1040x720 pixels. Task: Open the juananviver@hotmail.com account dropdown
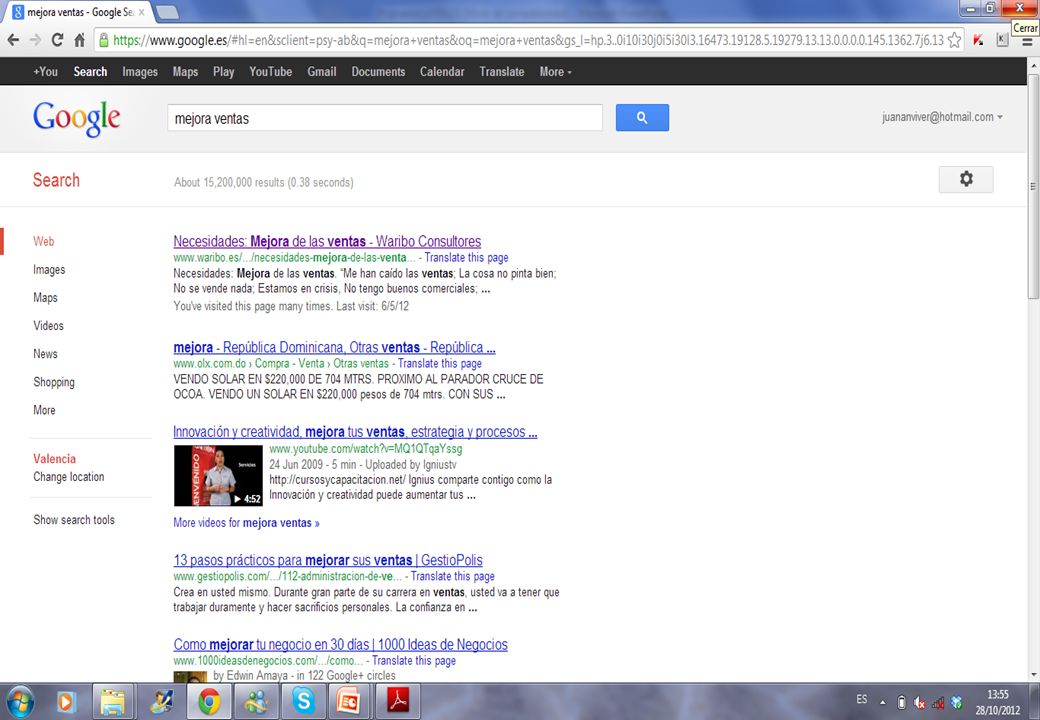[942, 117]
